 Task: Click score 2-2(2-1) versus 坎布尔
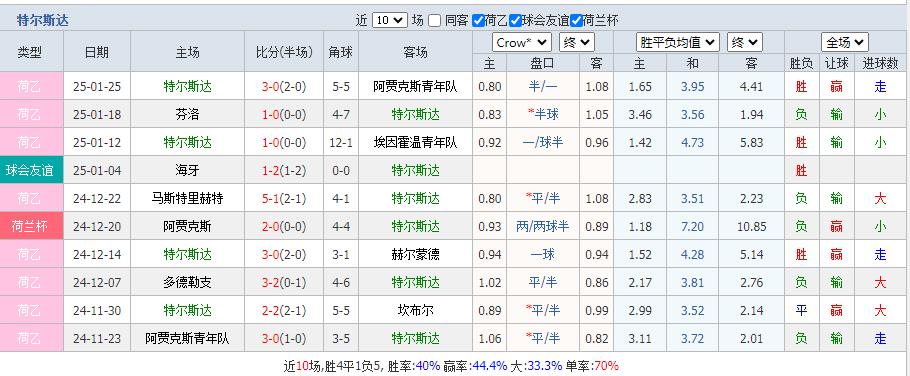coord(284,310)
